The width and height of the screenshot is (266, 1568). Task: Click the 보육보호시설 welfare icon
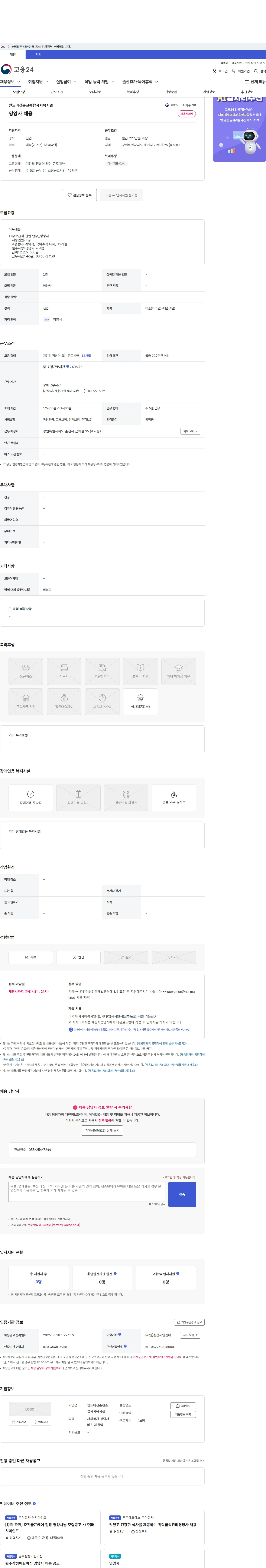click(x=103, y=702)
